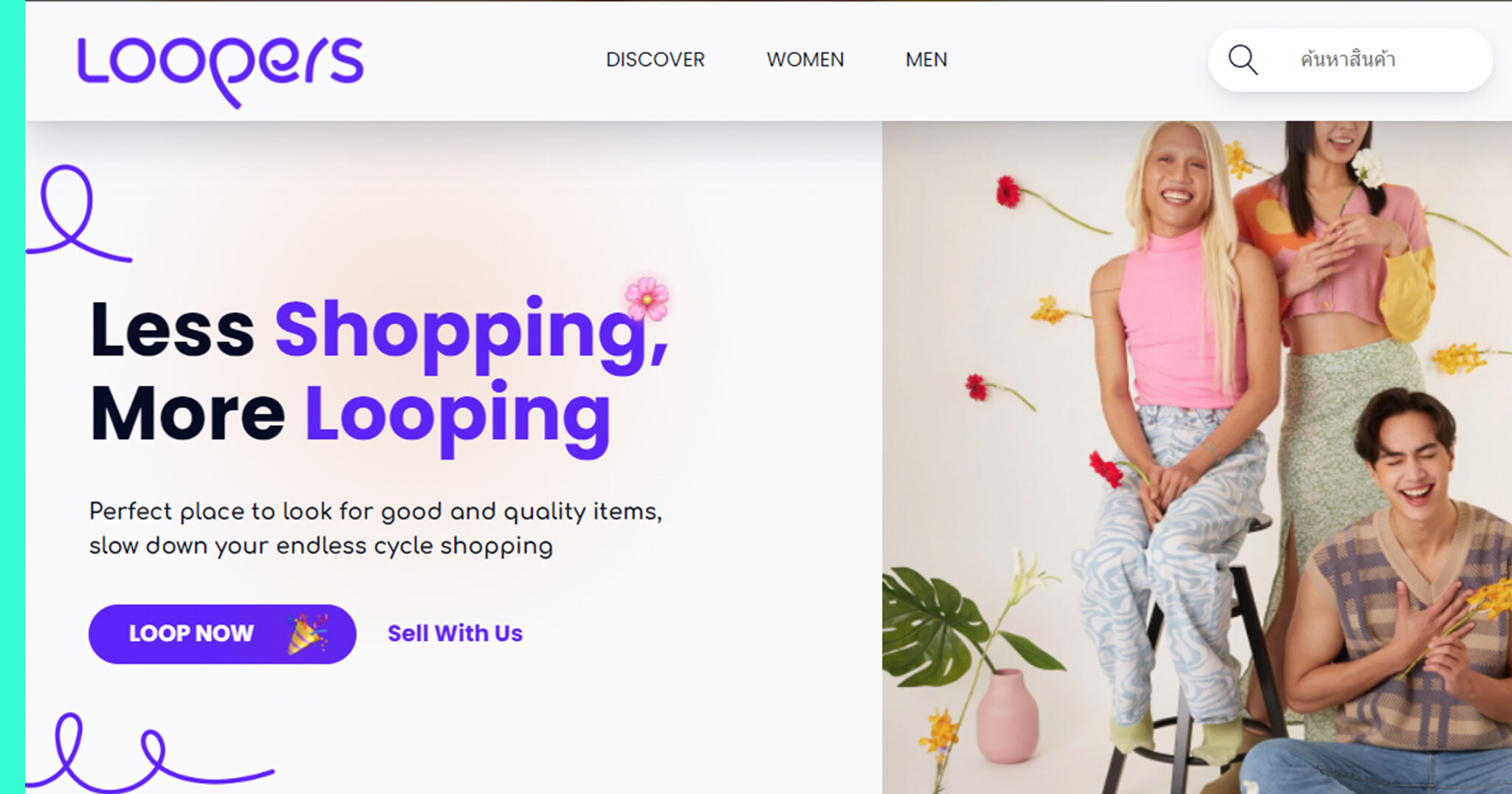The width and height of the screenshot is (1512, 794).
Task: Click the purple Looping headline word
Action: point(458,417)
